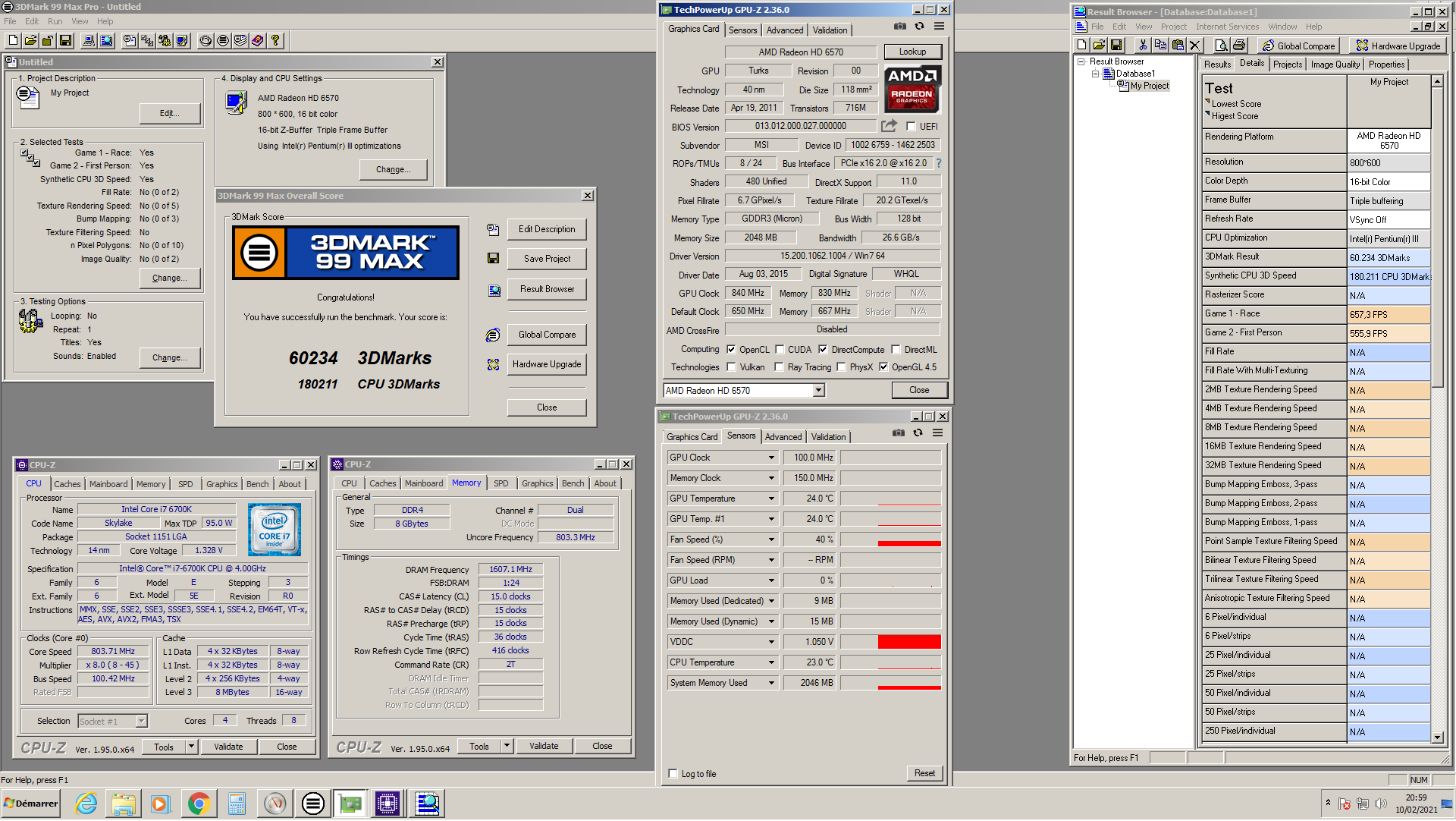Toggle the UEFI checkbox in GPU-Z

(911, 127)
